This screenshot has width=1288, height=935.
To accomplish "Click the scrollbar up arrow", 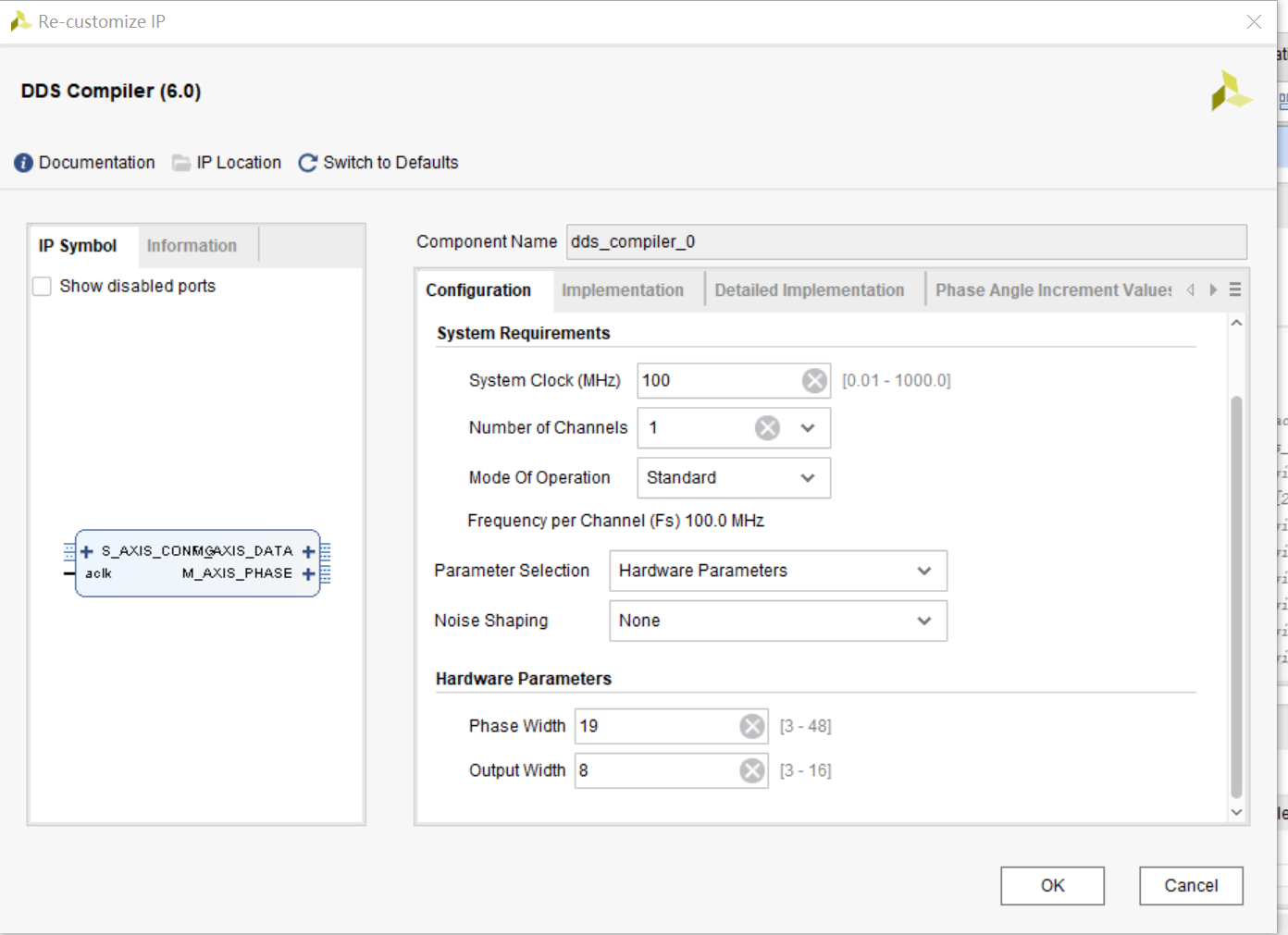I will tap(1236, 324).
